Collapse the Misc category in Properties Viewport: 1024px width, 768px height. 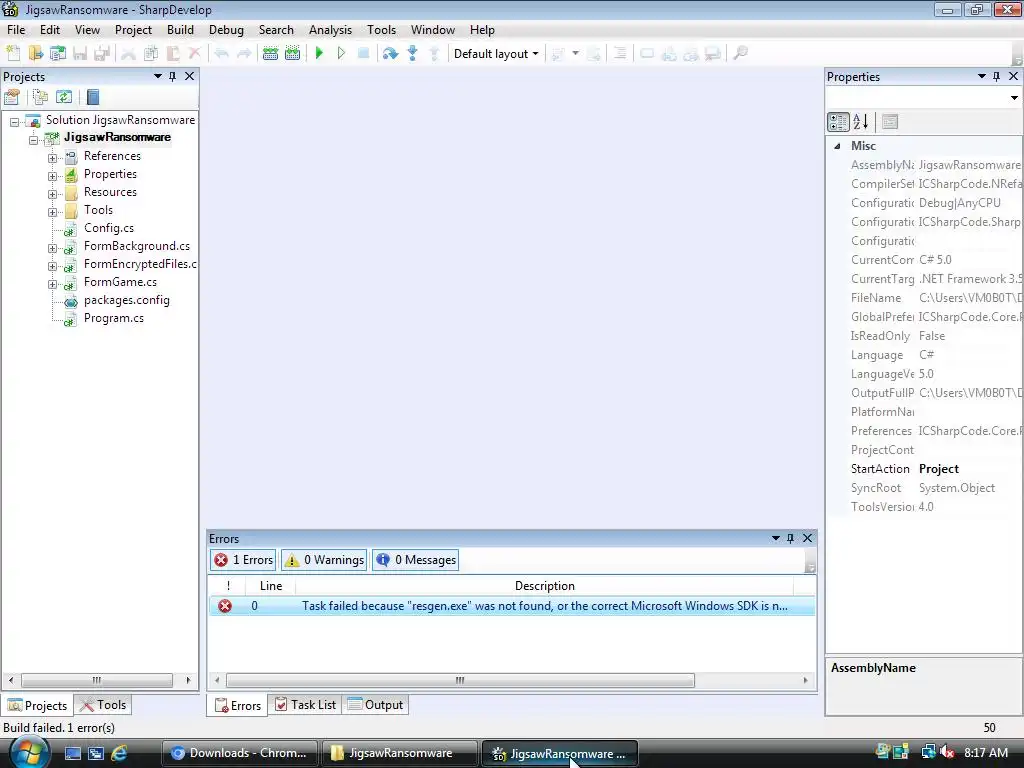[x=837, y=146]
